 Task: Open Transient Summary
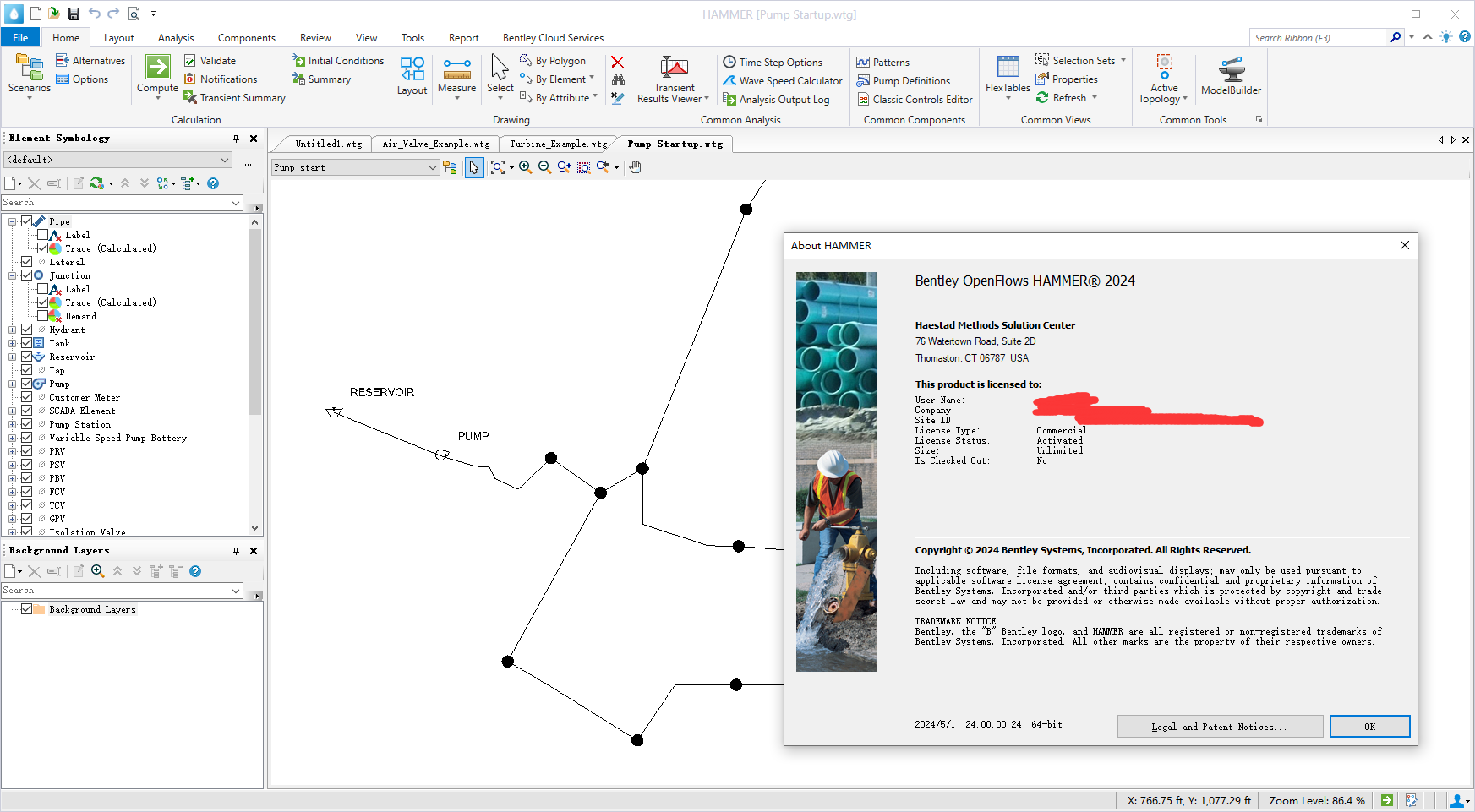pyautogui.click(x=234, y=98)
